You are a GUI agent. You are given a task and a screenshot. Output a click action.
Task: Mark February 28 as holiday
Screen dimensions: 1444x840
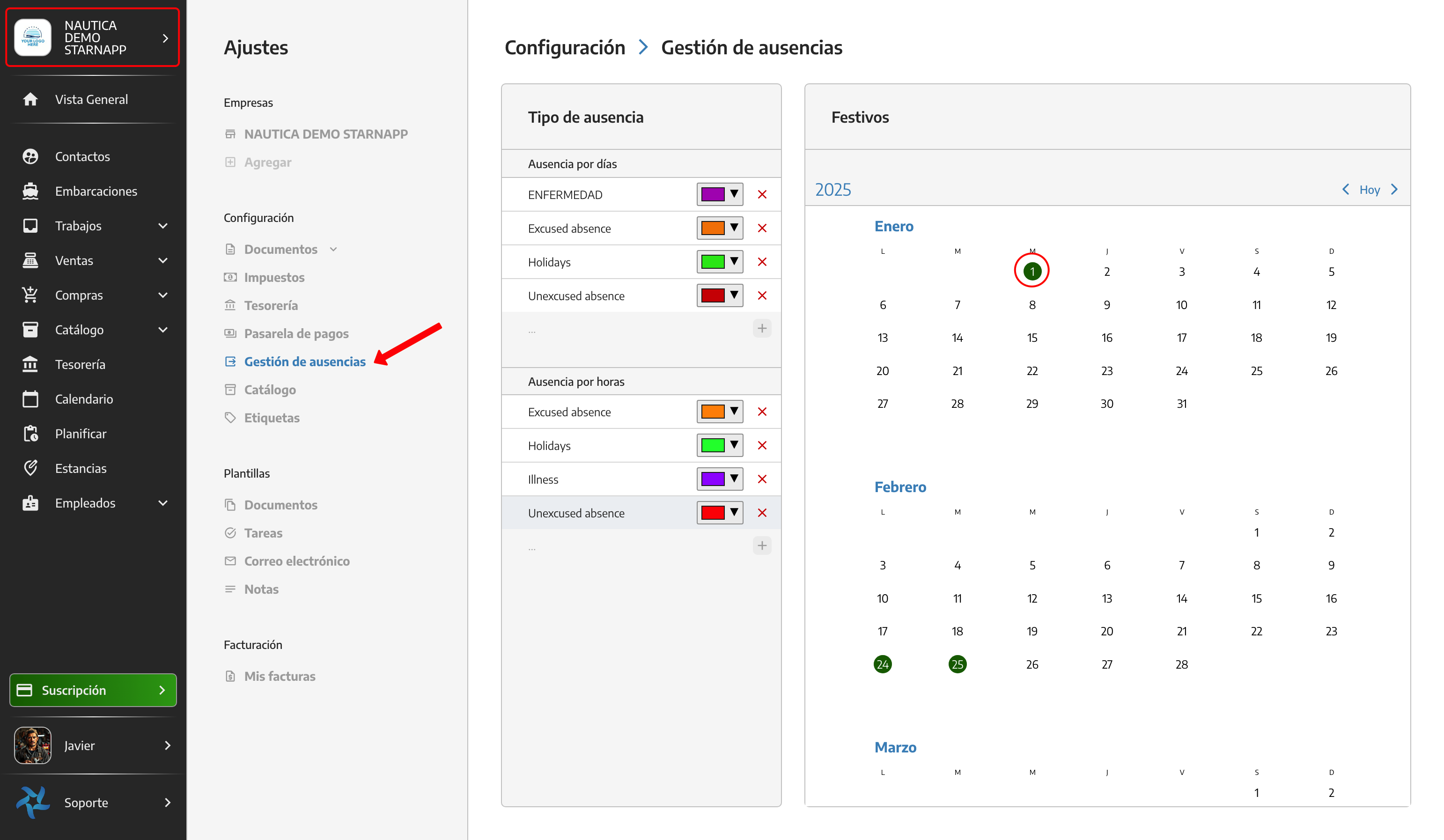point(1181,664)
